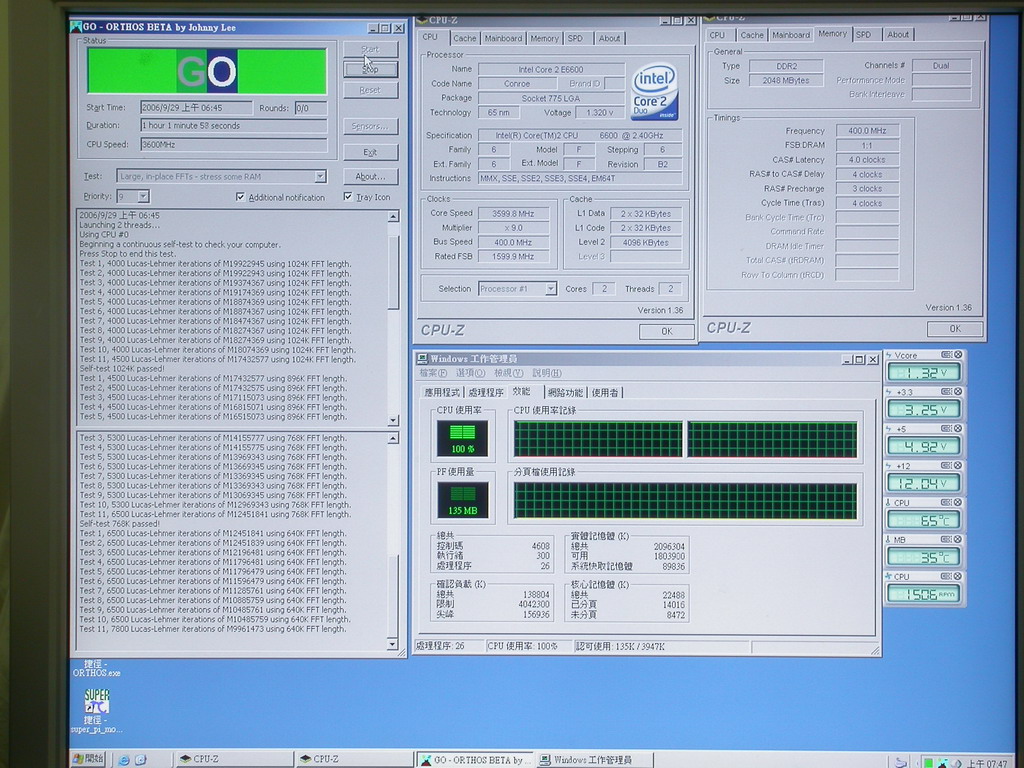Uncheck the Tray Icon checkbox

pos(347,197)
